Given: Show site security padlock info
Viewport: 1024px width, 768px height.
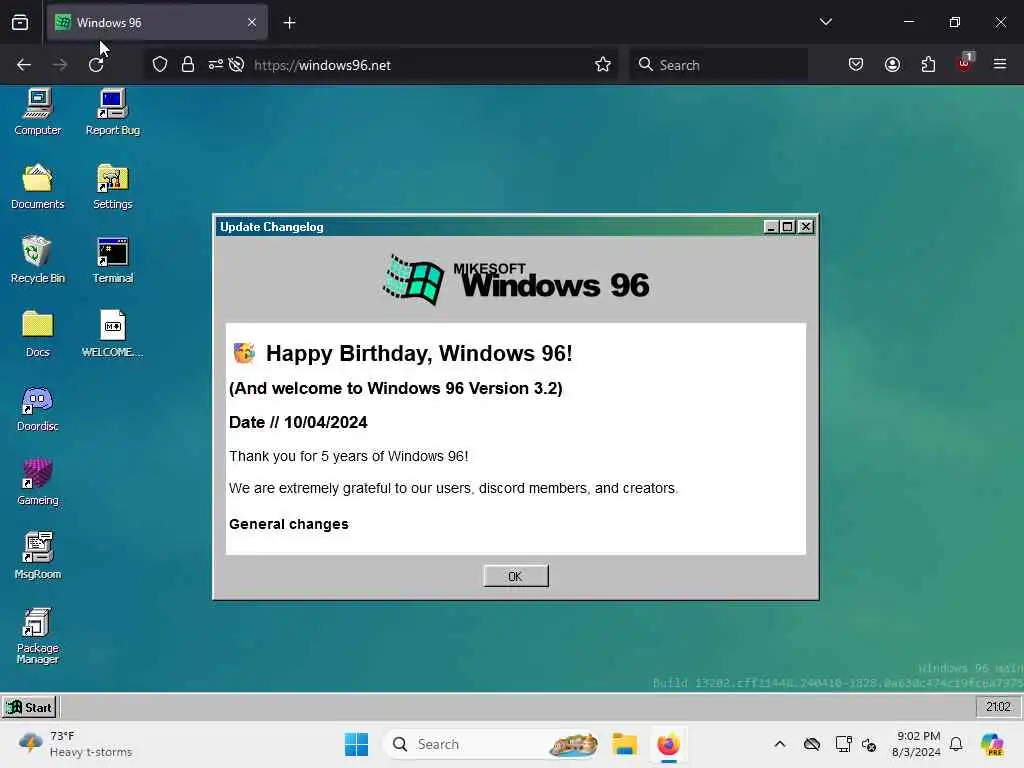Looking at the screenshot, I should (188, 65).
